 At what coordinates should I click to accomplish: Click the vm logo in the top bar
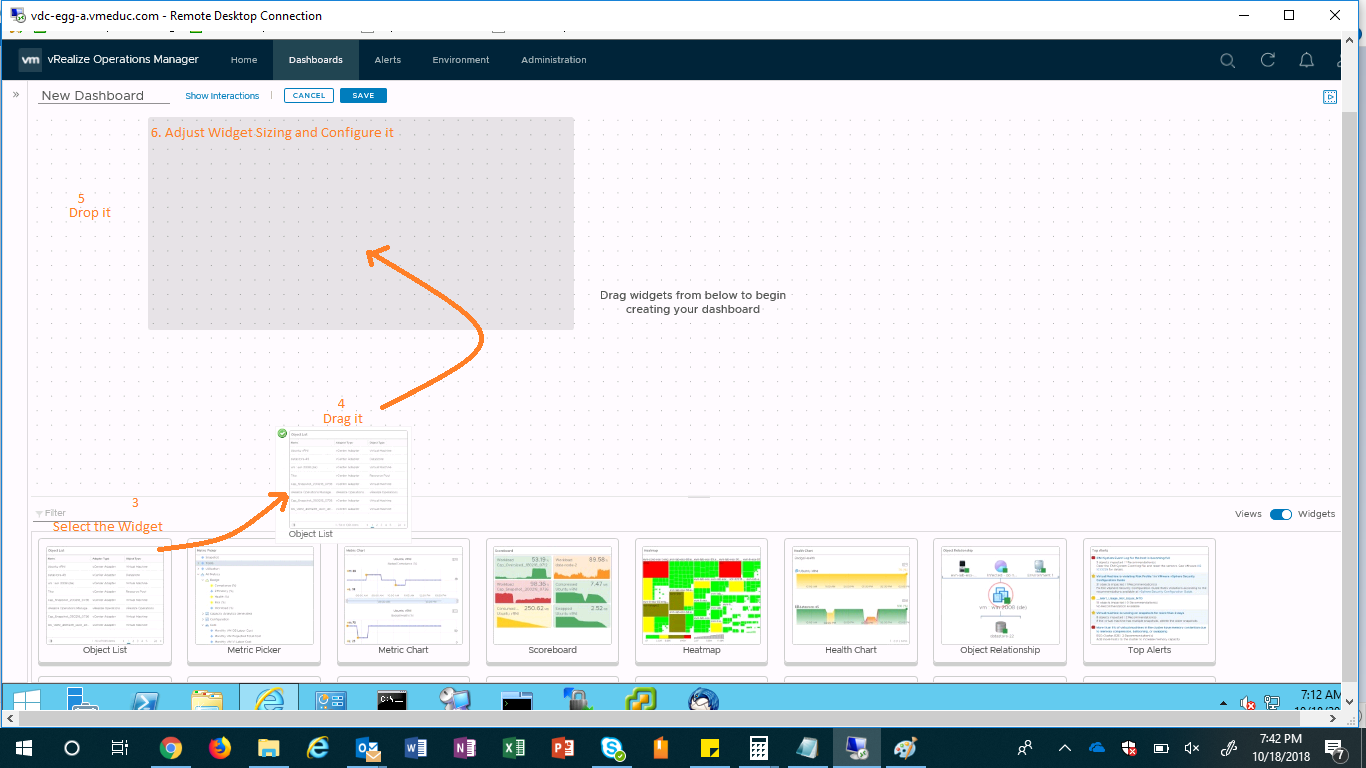30,60
